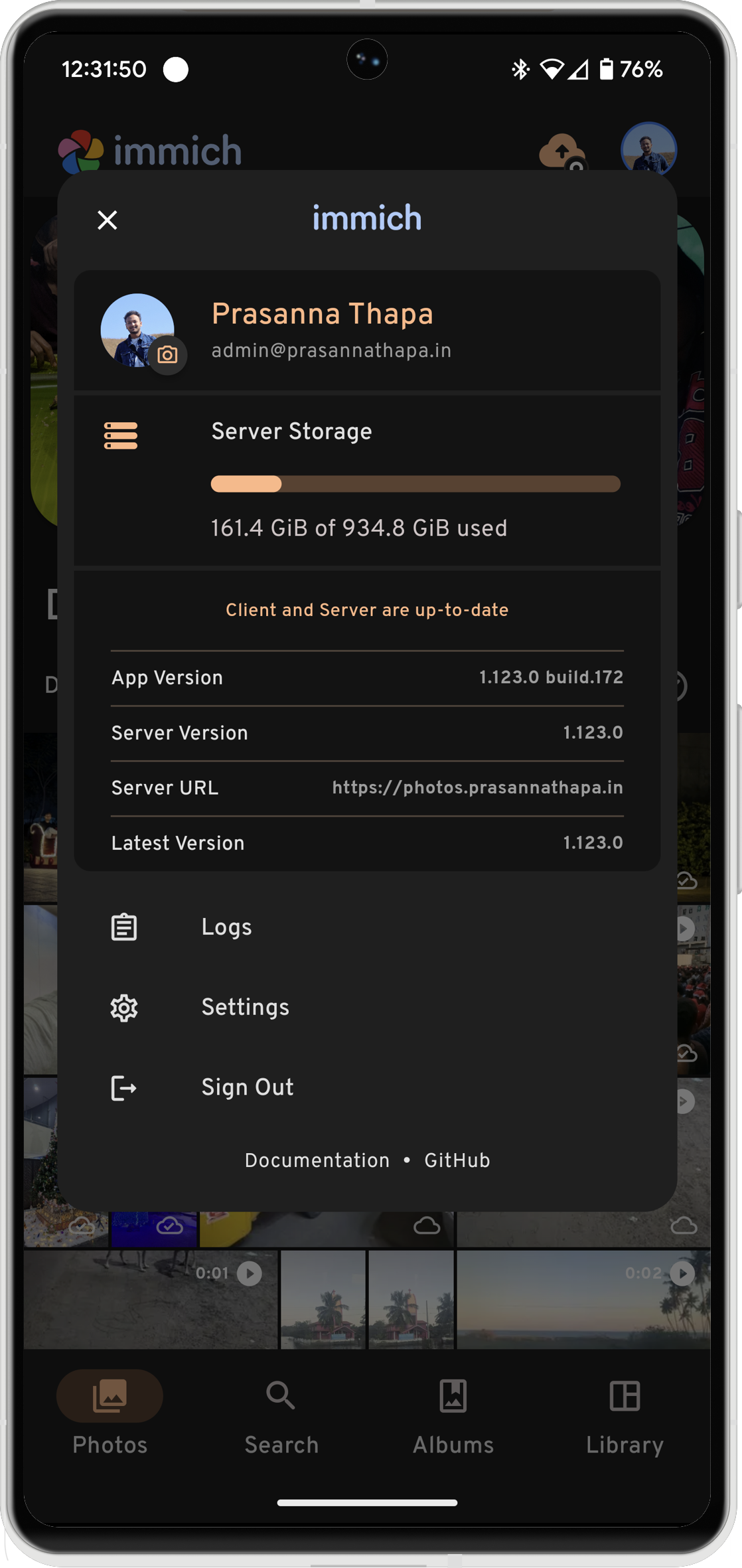Select Sign Out

click(x=367, y=1088)
